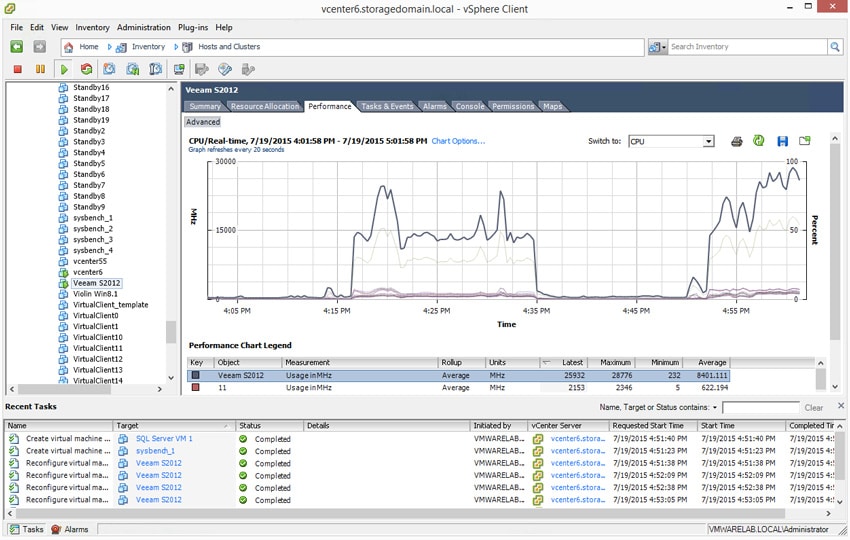
Task: Open the Help menu
Action: [x=223, y=28]
